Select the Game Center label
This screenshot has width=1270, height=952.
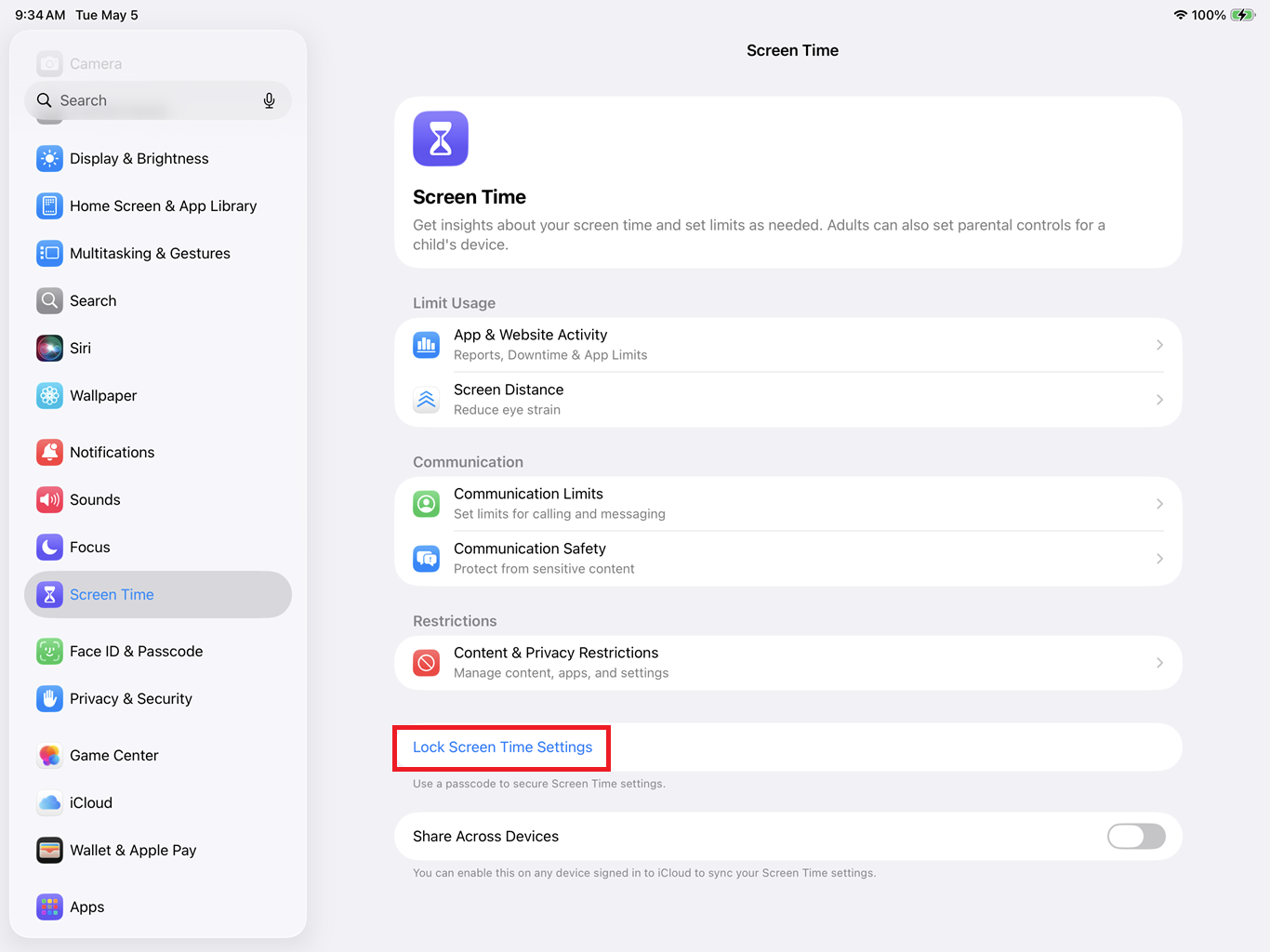114,756
